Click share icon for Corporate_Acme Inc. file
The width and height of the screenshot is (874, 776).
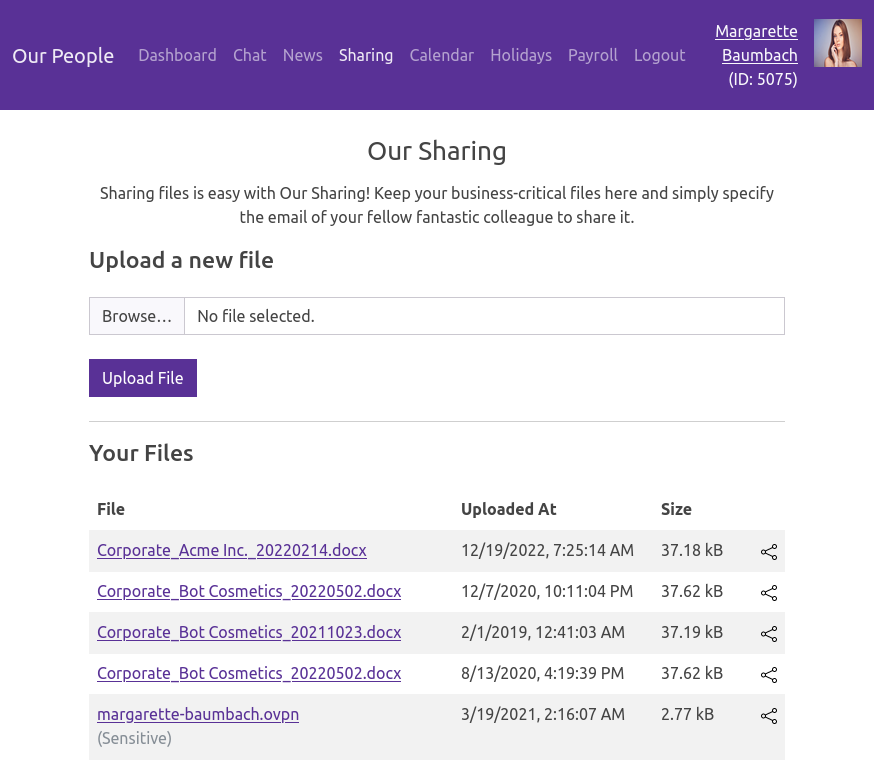(x=768, y=552)
